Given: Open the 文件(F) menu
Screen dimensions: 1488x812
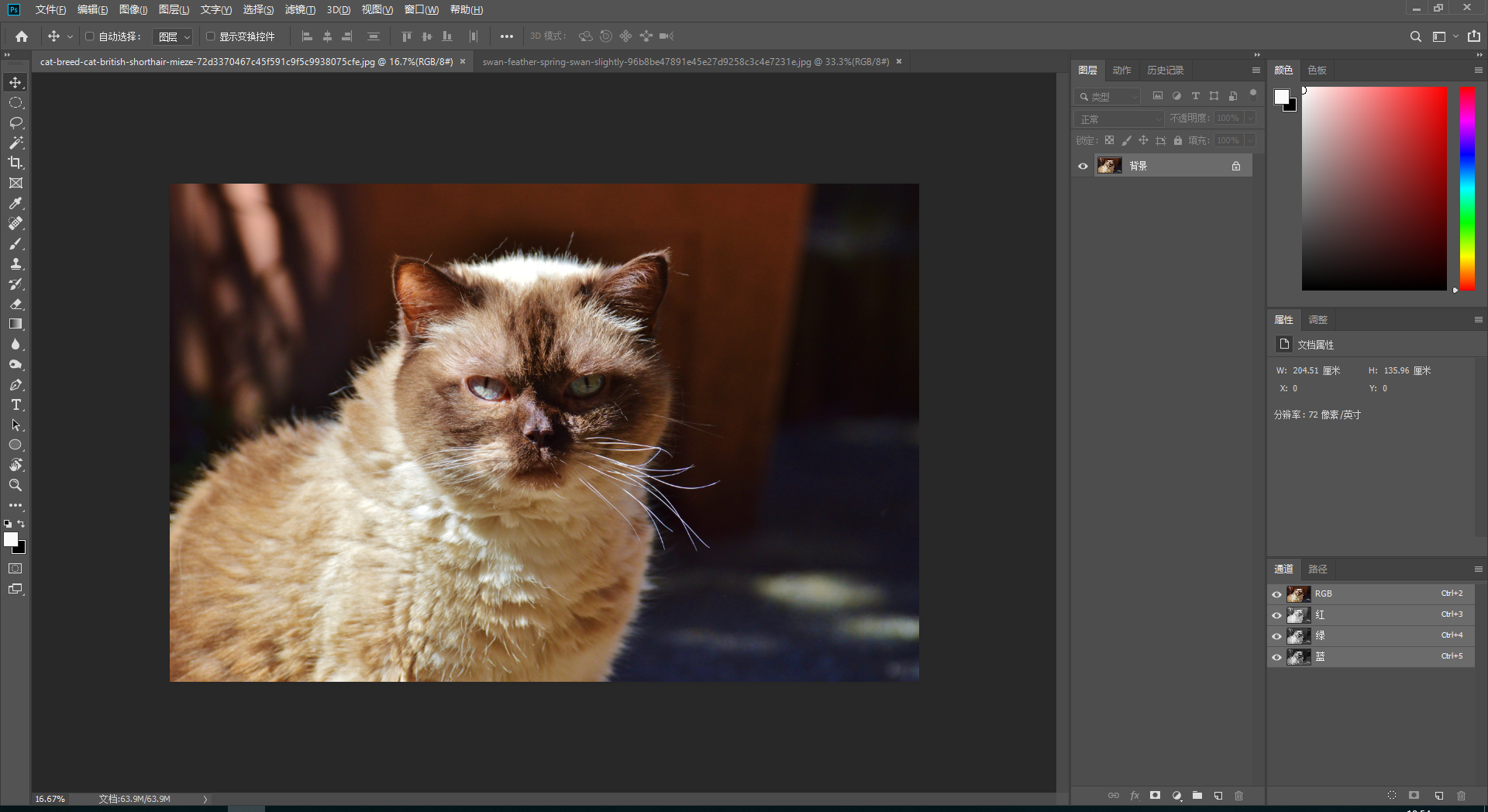Looking at the screenshot, I should click(x=50, y=10).
